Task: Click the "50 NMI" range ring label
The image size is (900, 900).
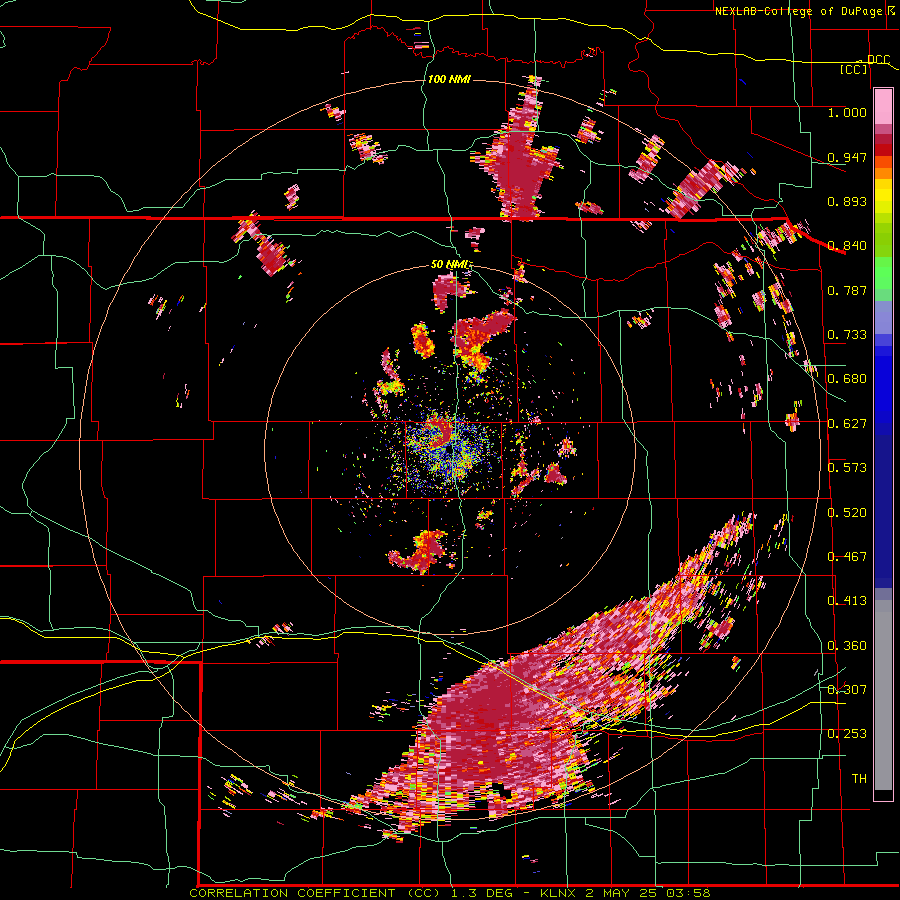Action: [x=451, y=264]
